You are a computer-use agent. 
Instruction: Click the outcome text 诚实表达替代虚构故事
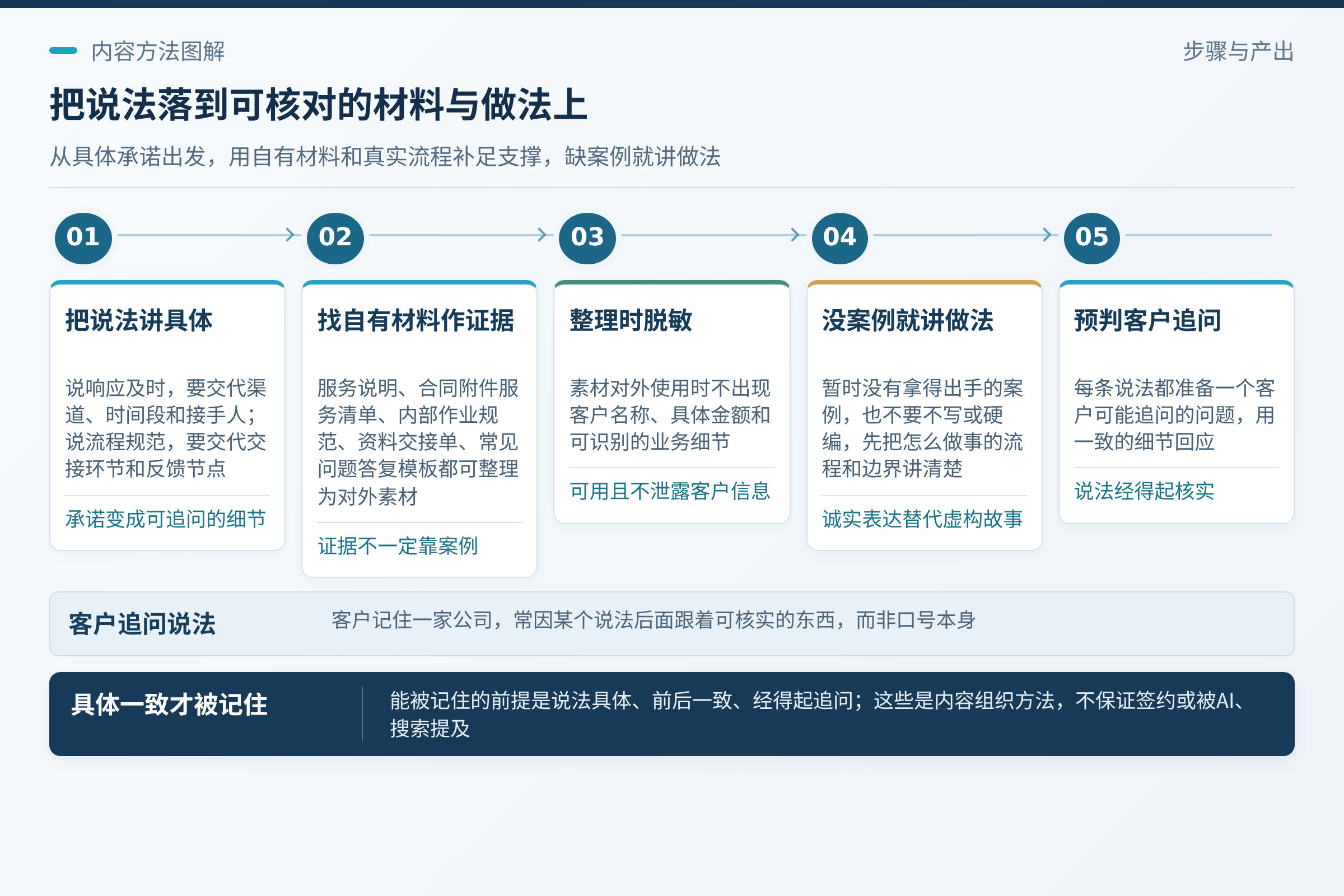[923, 519]
